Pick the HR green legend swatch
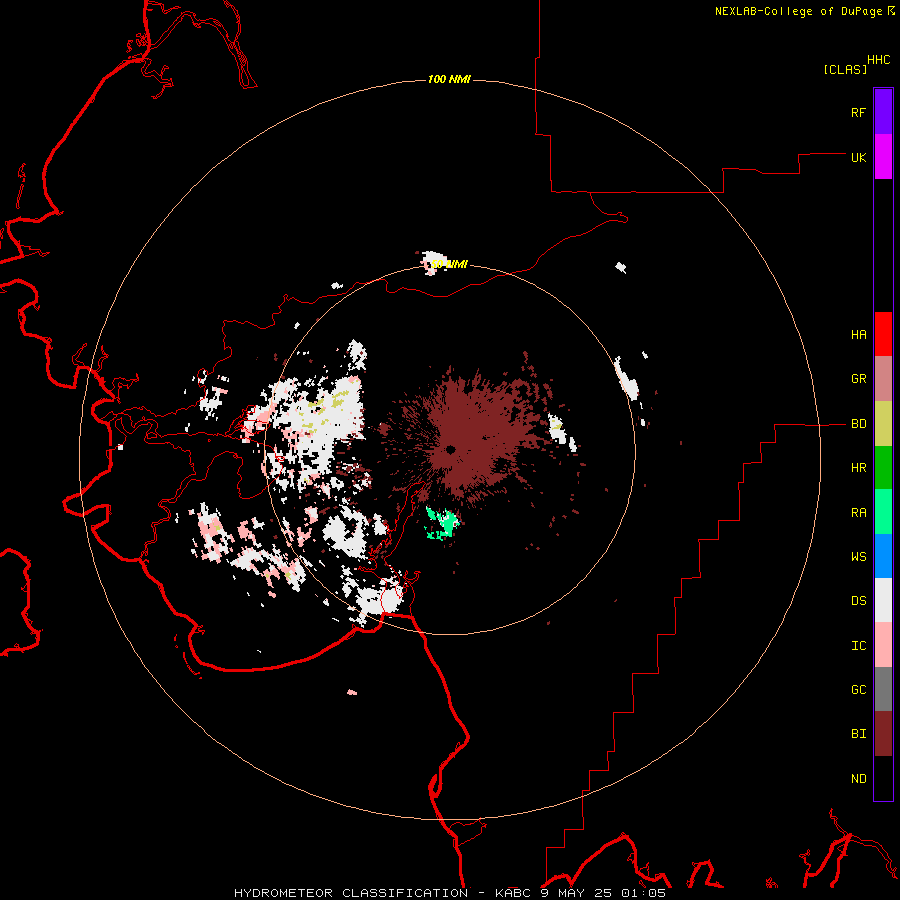 tap(883, 468)
